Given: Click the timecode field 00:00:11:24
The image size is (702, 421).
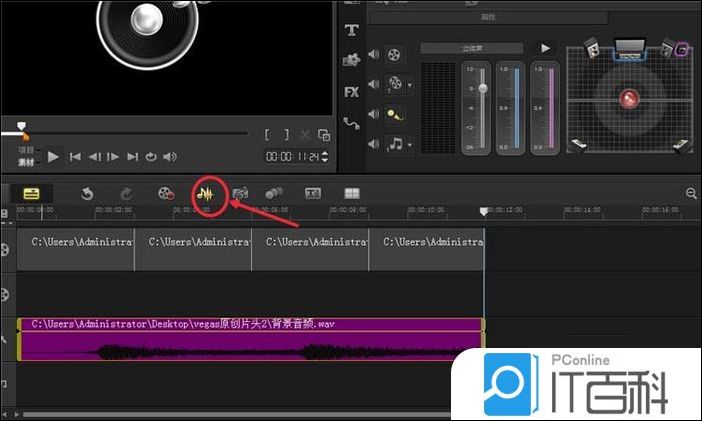Looking at the screenshot, I should (292, 157).
